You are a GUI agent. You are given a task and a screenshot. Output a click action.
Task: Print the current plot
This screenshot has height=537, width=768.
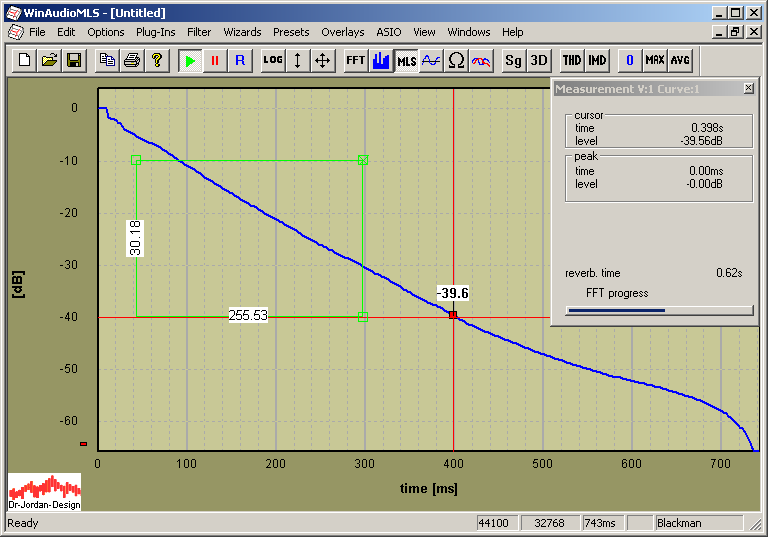coord(131,60)
